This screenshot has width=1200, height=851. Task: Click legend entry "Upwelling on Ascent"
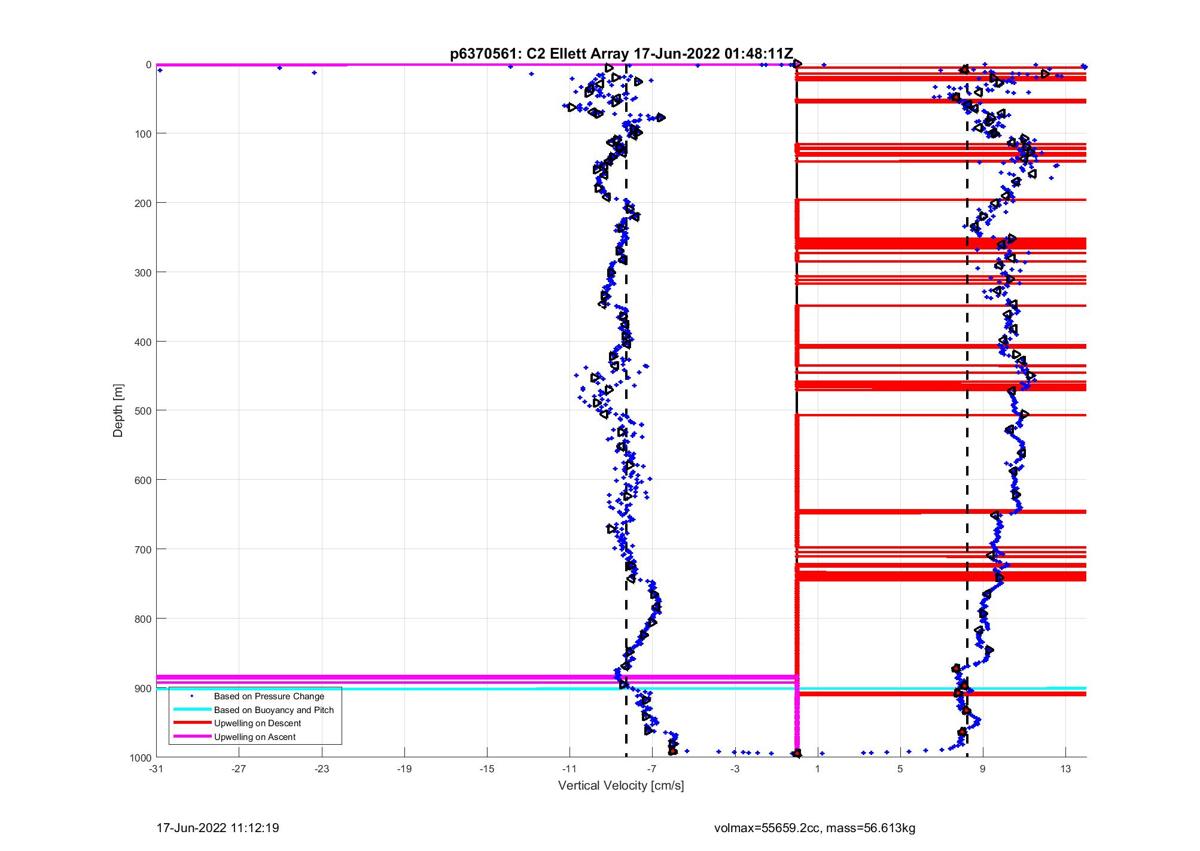point(255,737)
